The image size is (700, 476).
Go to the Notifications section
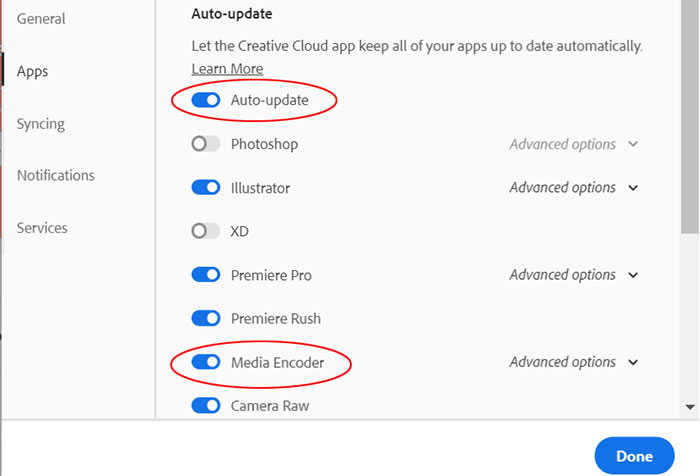pos(56,175)
